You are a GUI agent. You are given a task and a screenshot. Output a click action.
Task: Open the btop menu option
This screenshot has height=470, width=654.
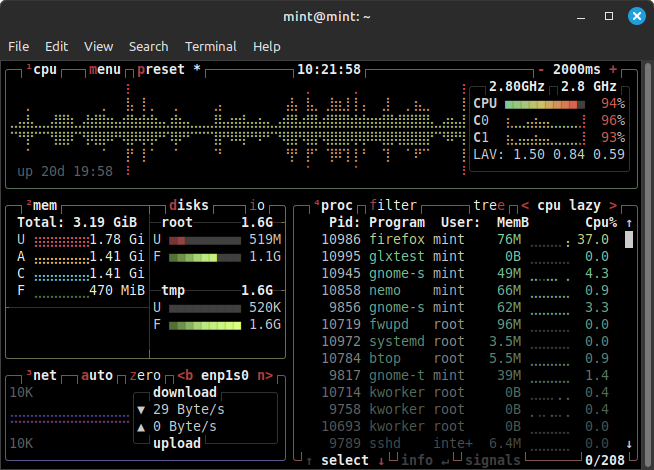point(104,69)
